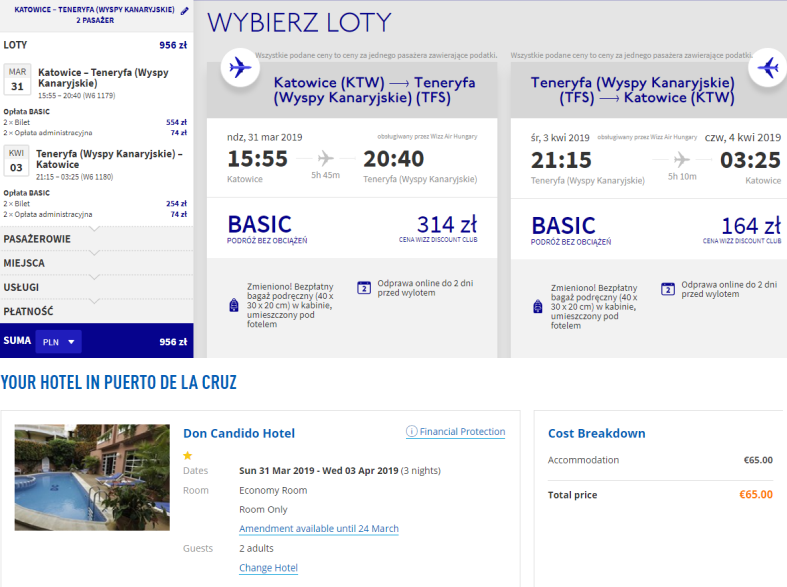Click the date ndz, 31 mar 2019
The height and width of the screenshot is (587, 787).
[265, 137]
